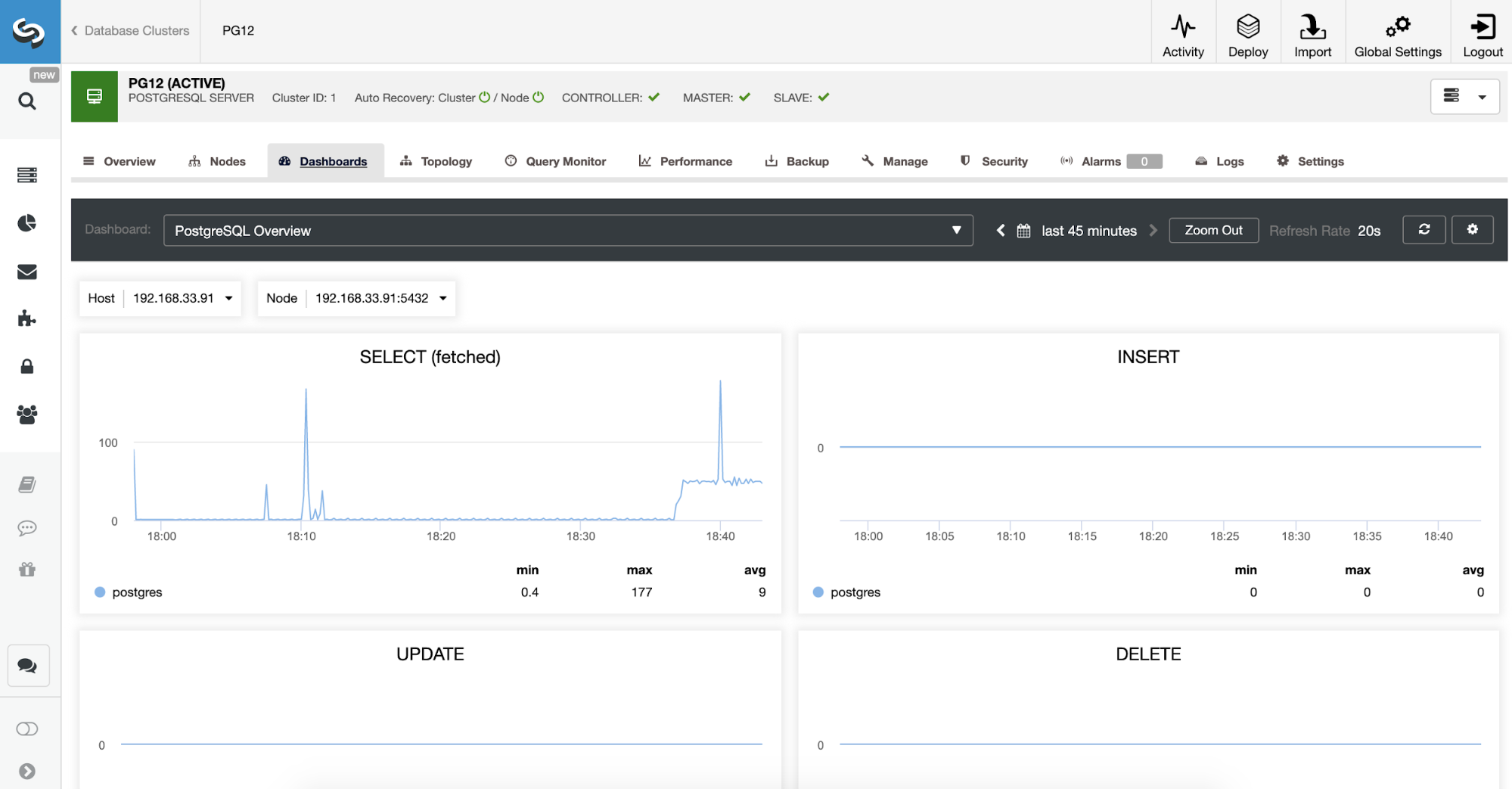Click the avg column in INSERT legend
The height and width of the screenshot is (789, 1512).
pos(1473,570)
